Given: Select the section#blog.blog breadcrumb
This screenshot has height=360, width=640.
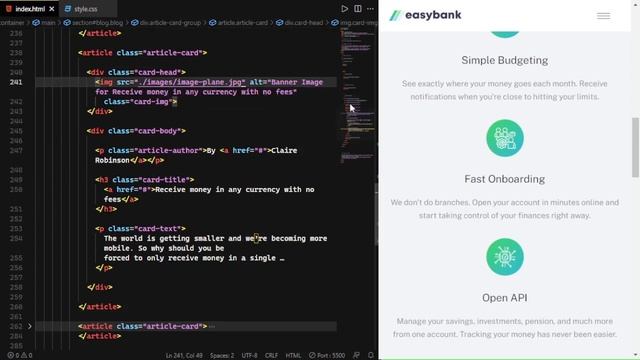Looking at the screenshot, I should (93, 23).
